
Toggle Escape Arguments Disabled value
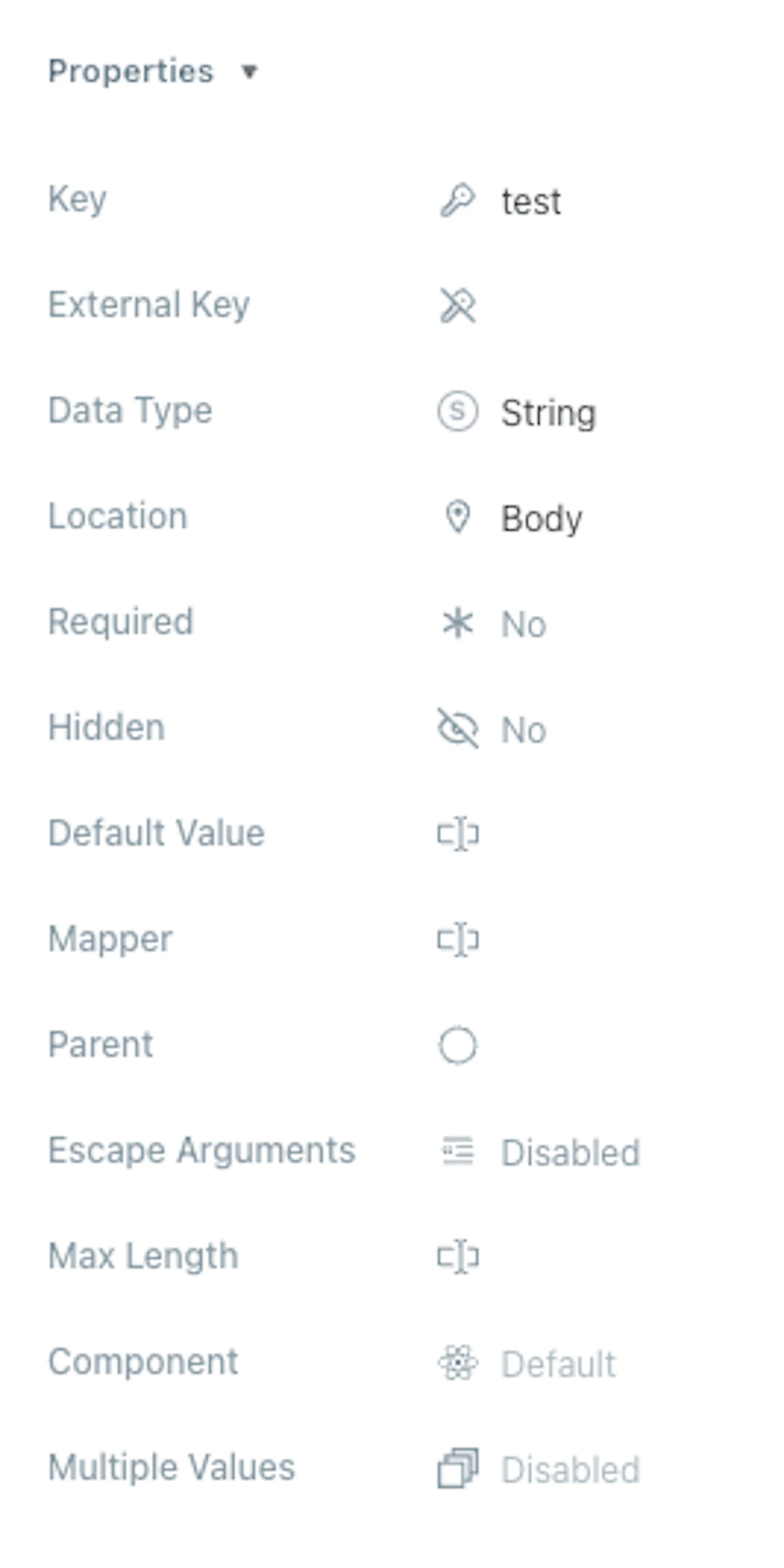[570, 1152]
